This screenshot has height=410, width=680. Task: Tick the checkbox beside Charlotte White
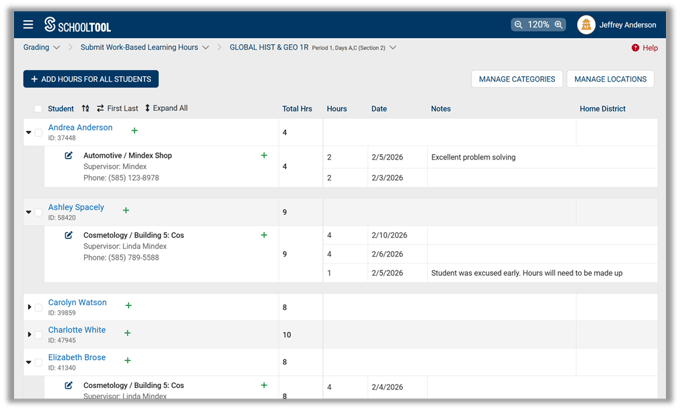click(39, 333)
